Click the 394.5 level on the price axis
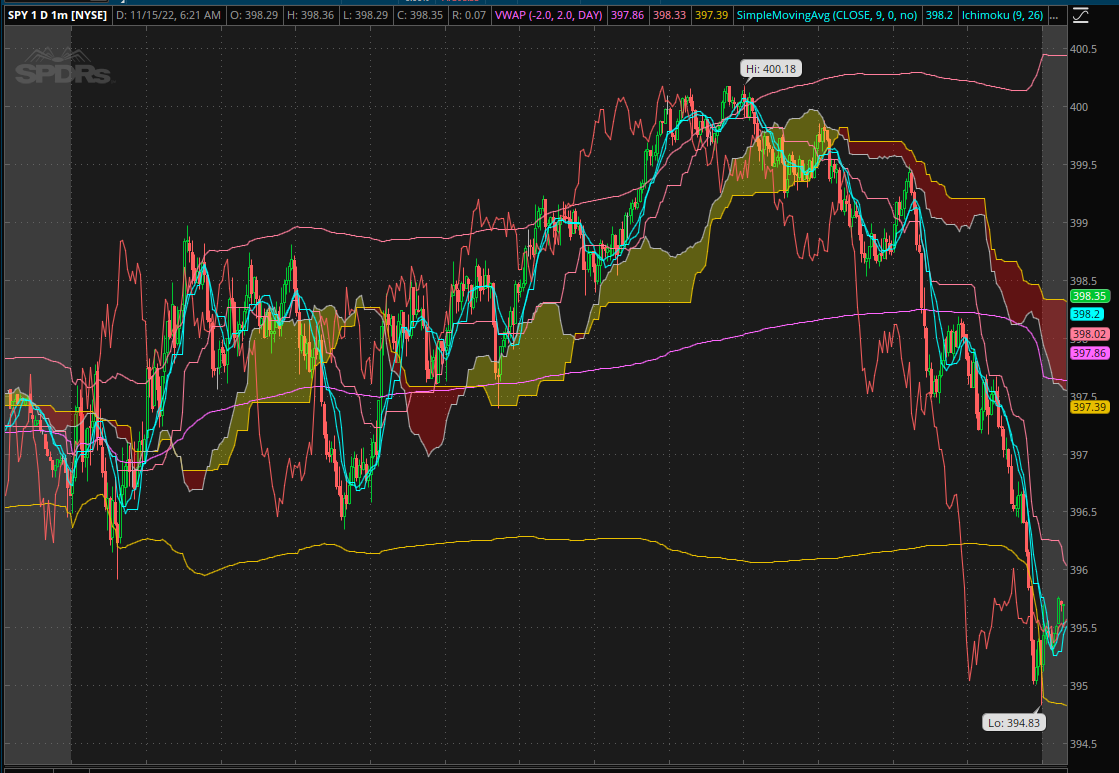This screenshot has height=773, width=1119. tap(1083, 744)
